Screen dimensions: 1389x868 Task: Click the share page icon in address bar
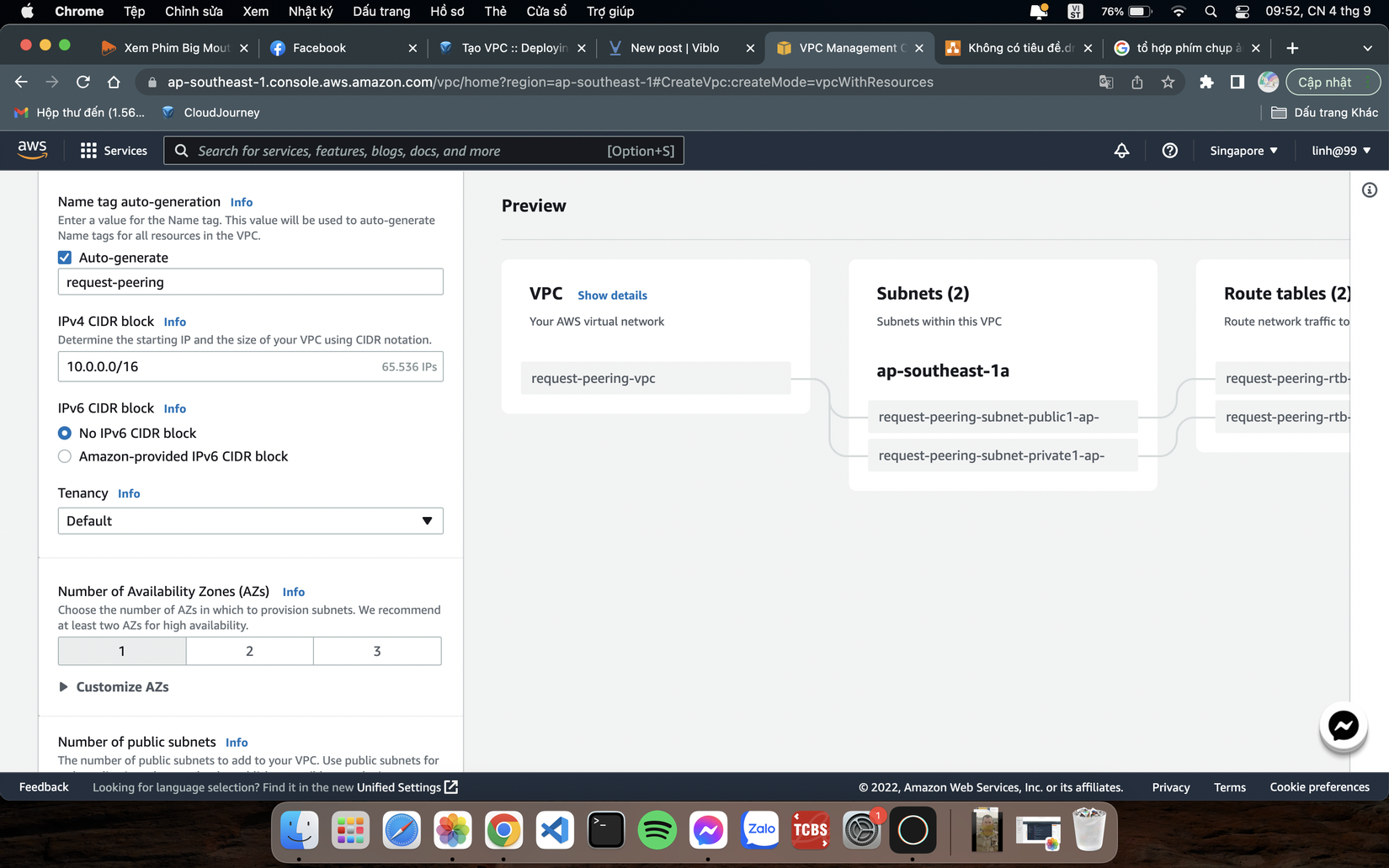pos(1136,82)
